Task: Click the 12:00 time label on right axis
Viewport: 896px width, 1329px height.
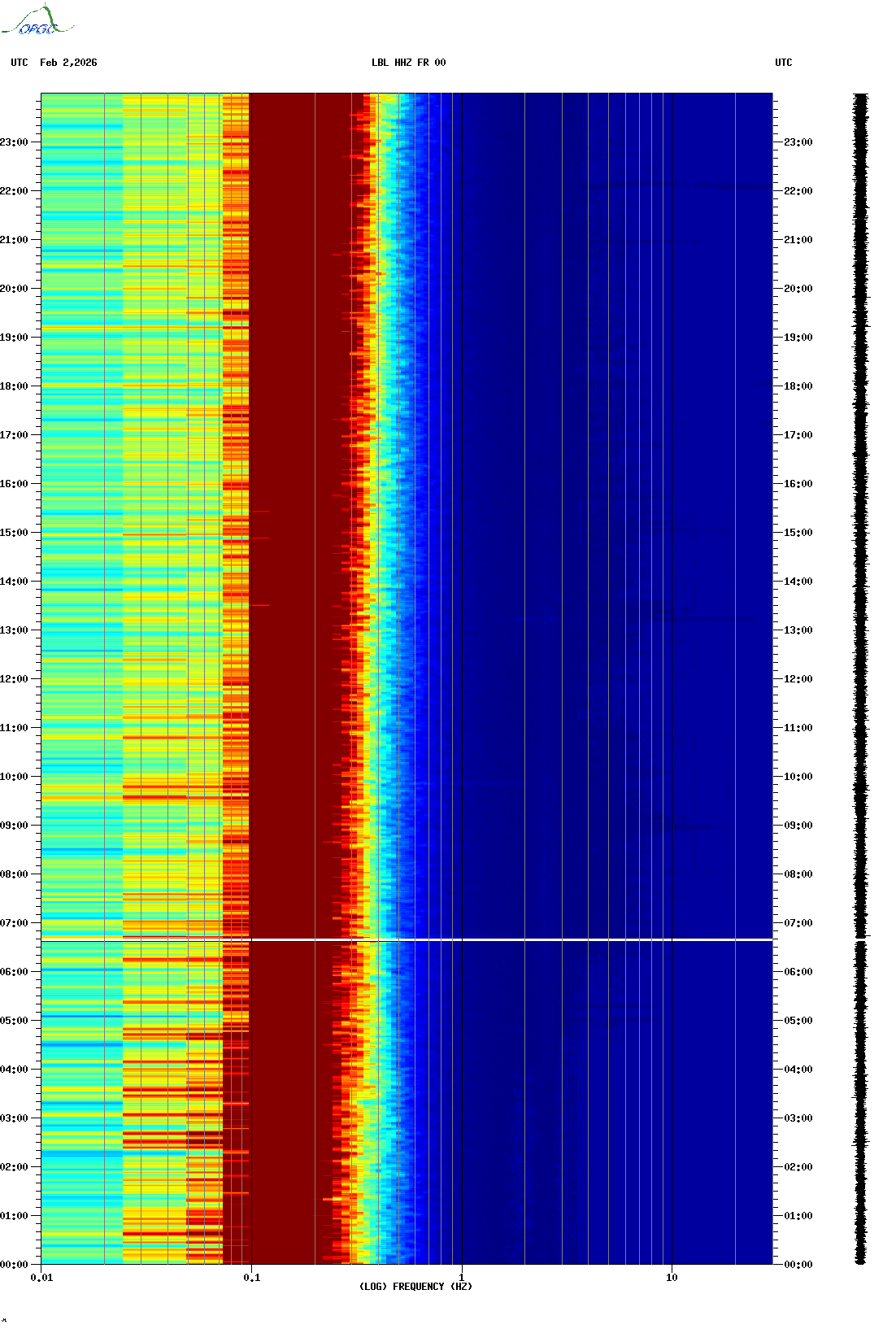Action: click(798, 679)
